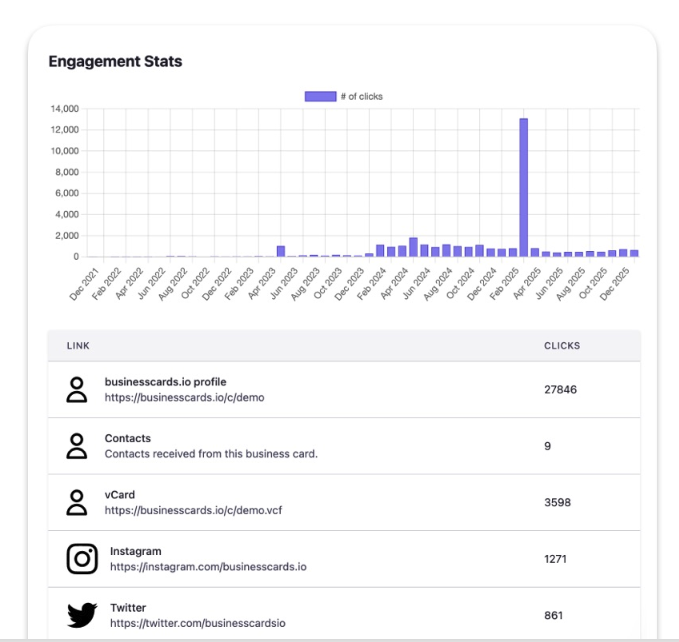Click the LINK column header

78,346
